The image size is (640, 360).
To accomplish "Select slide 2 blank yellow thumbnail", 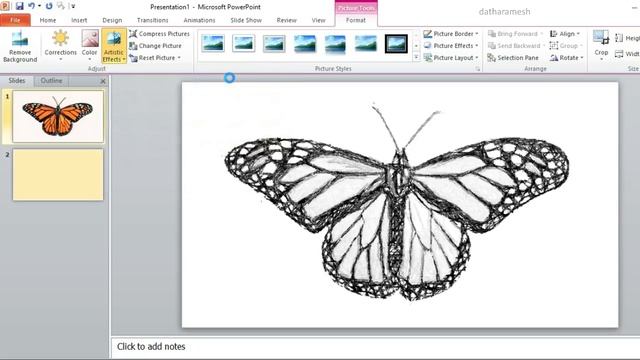I will (x=58, y=174).
